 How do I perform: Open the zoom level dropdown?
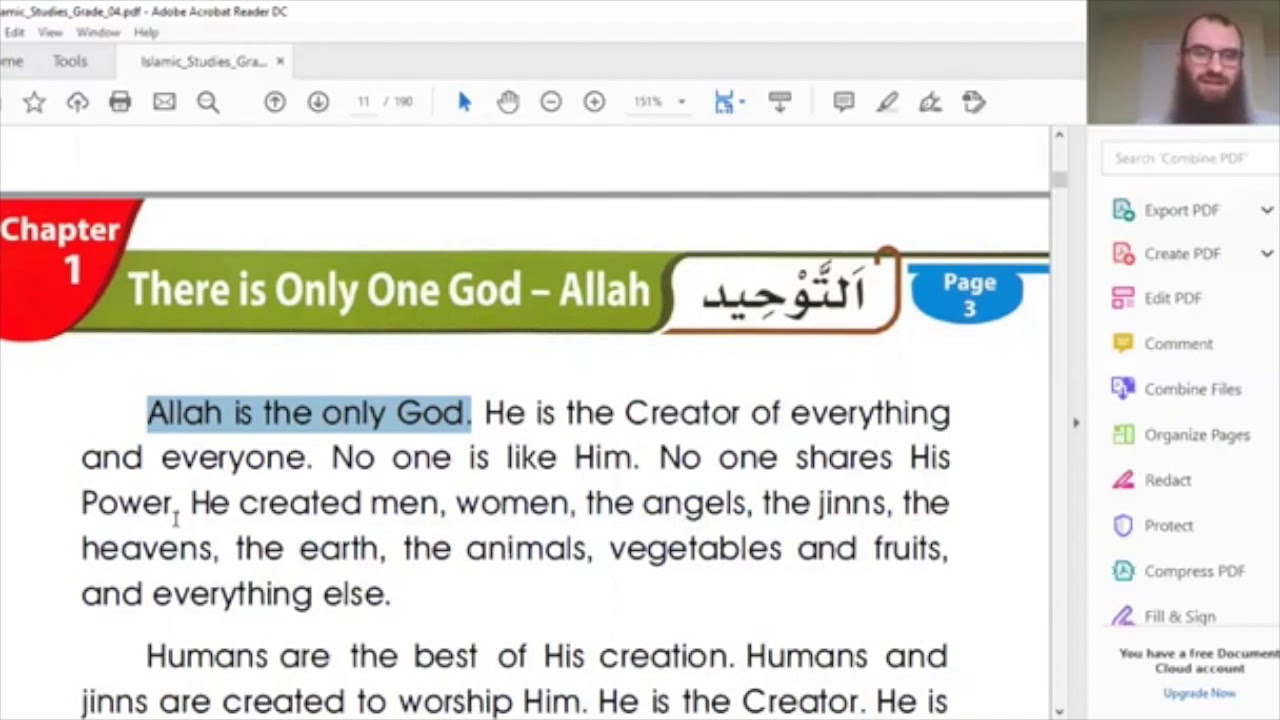[x=681, y=102]
